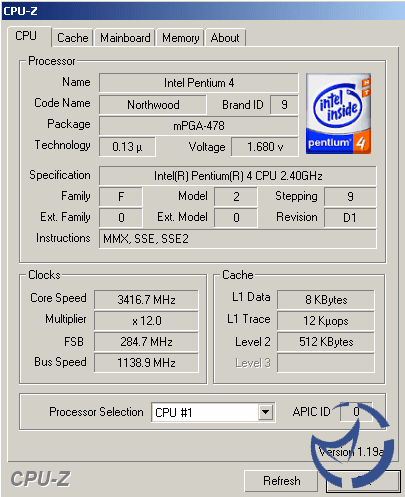This screenshot has height=497, width=405.
Task: Open the Mainboard tab
Action: [125, 38]
